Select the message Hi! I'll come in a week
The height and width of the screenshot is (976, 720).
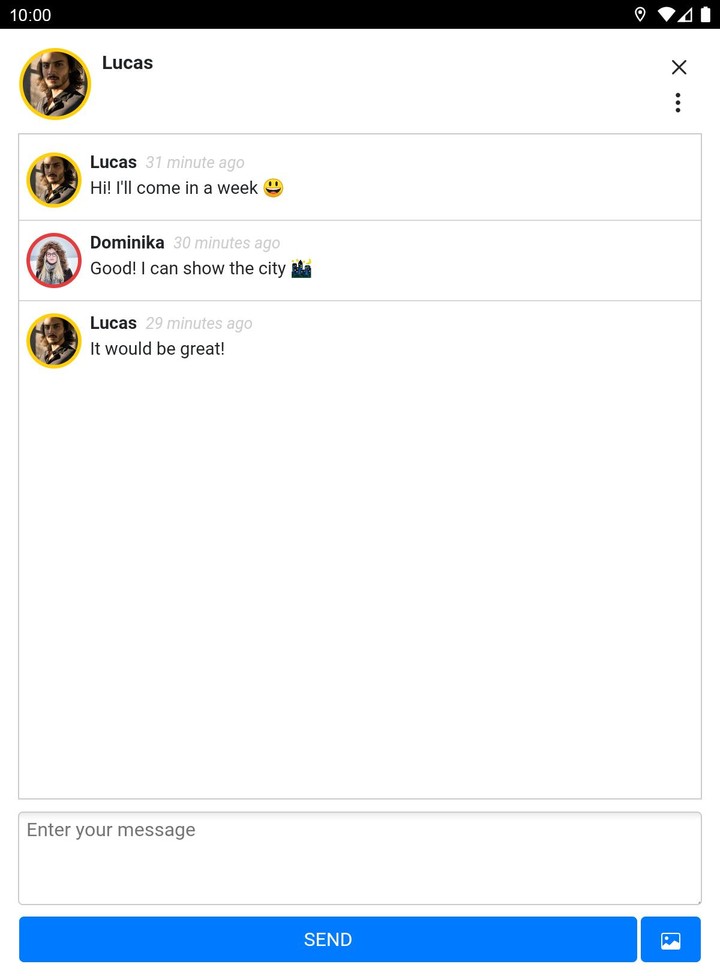187,188
